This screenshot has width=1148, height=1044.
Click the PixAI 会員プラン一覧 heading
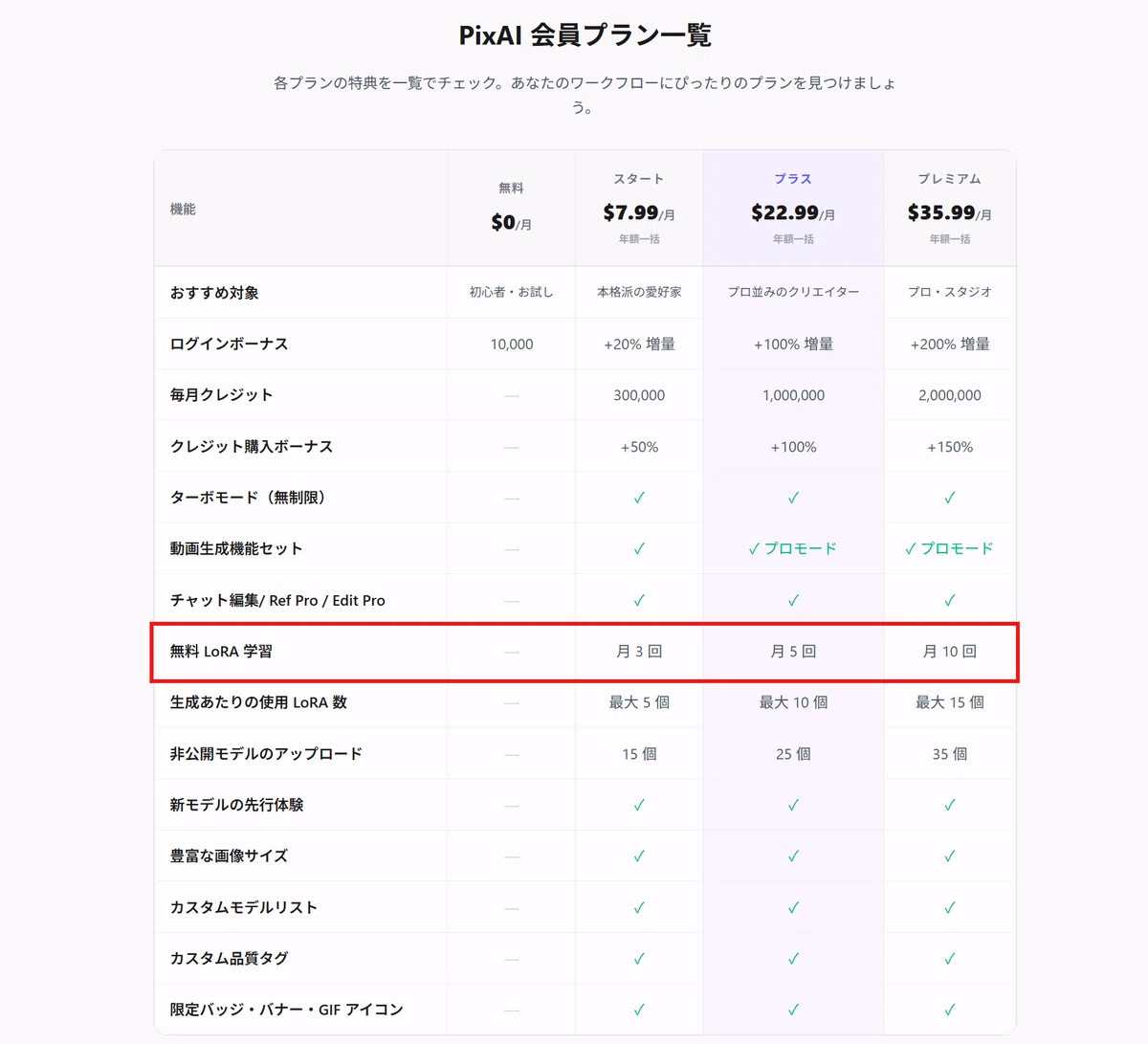585,35
